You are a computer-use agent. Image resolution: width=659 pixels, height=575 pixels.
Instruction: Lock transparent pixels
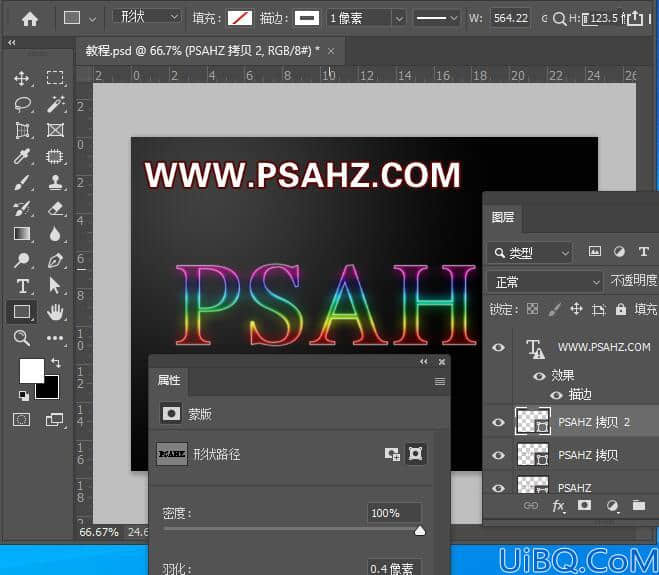pyautogui.click(x=532, y=309)
